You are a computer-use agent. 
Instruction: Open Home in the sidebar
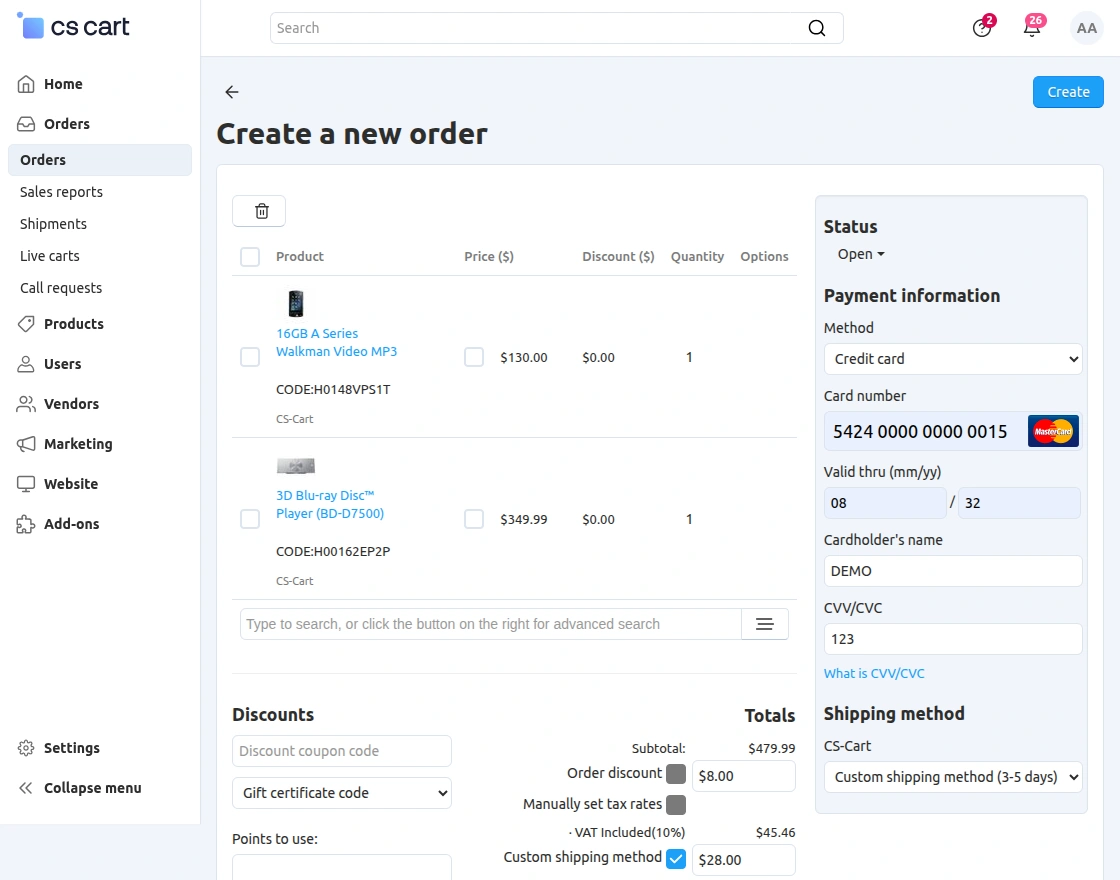point(64,84)
